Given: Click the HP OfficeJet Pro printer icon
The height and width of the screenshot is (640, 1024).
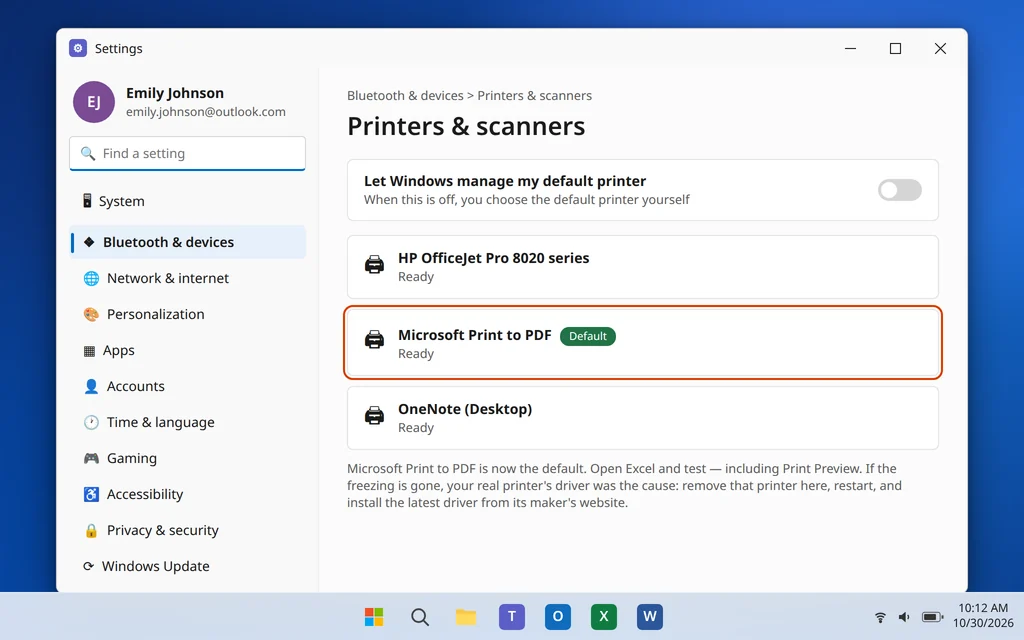Looking at the screenshot, I should click(374, 265).
